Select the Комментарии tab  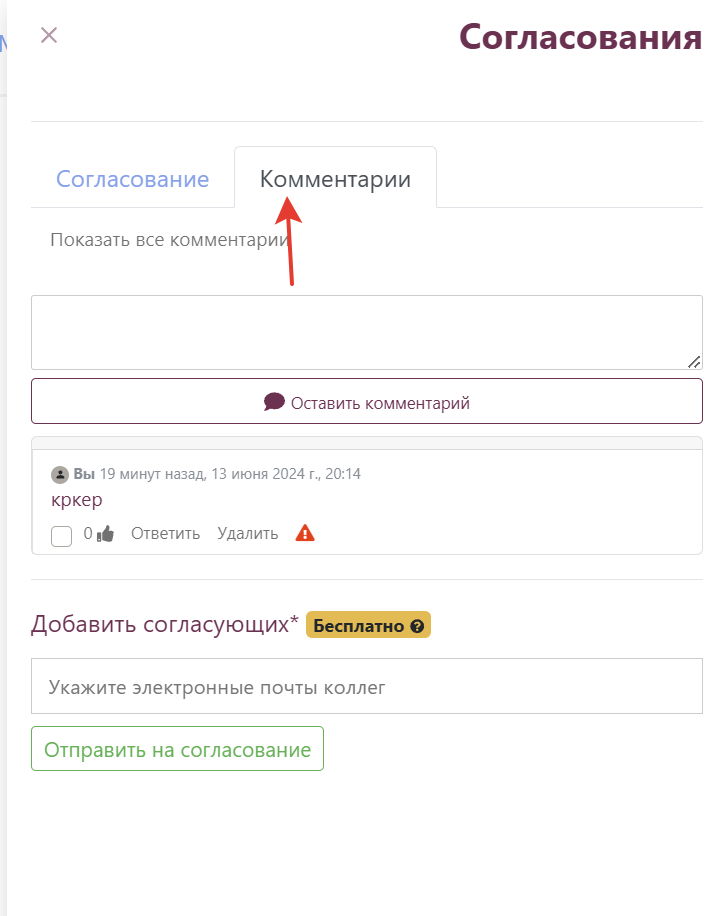pyautogui.click(x=335, y=178)
